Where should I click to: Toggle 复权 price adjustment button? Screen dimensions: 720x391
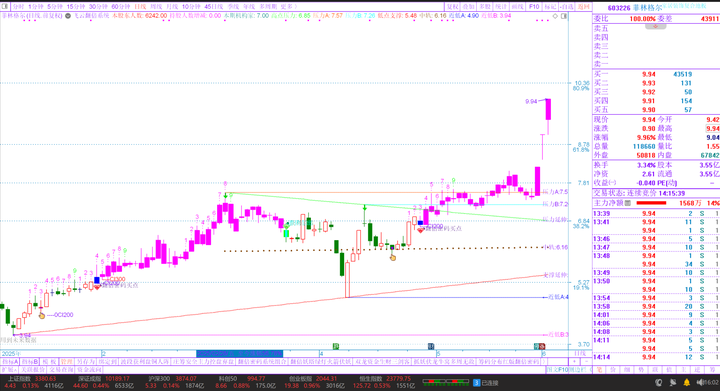coord(453,6)
